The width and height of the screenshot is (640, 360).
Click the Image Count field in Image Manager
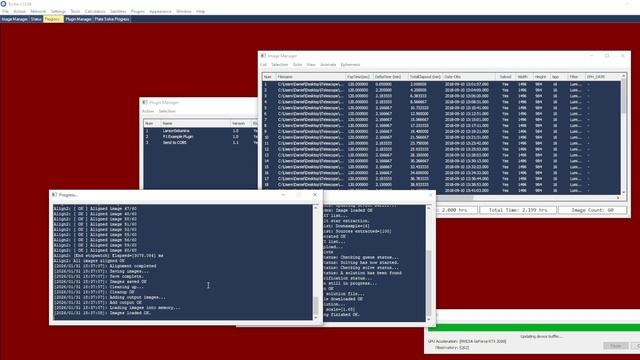click(592, 210)
